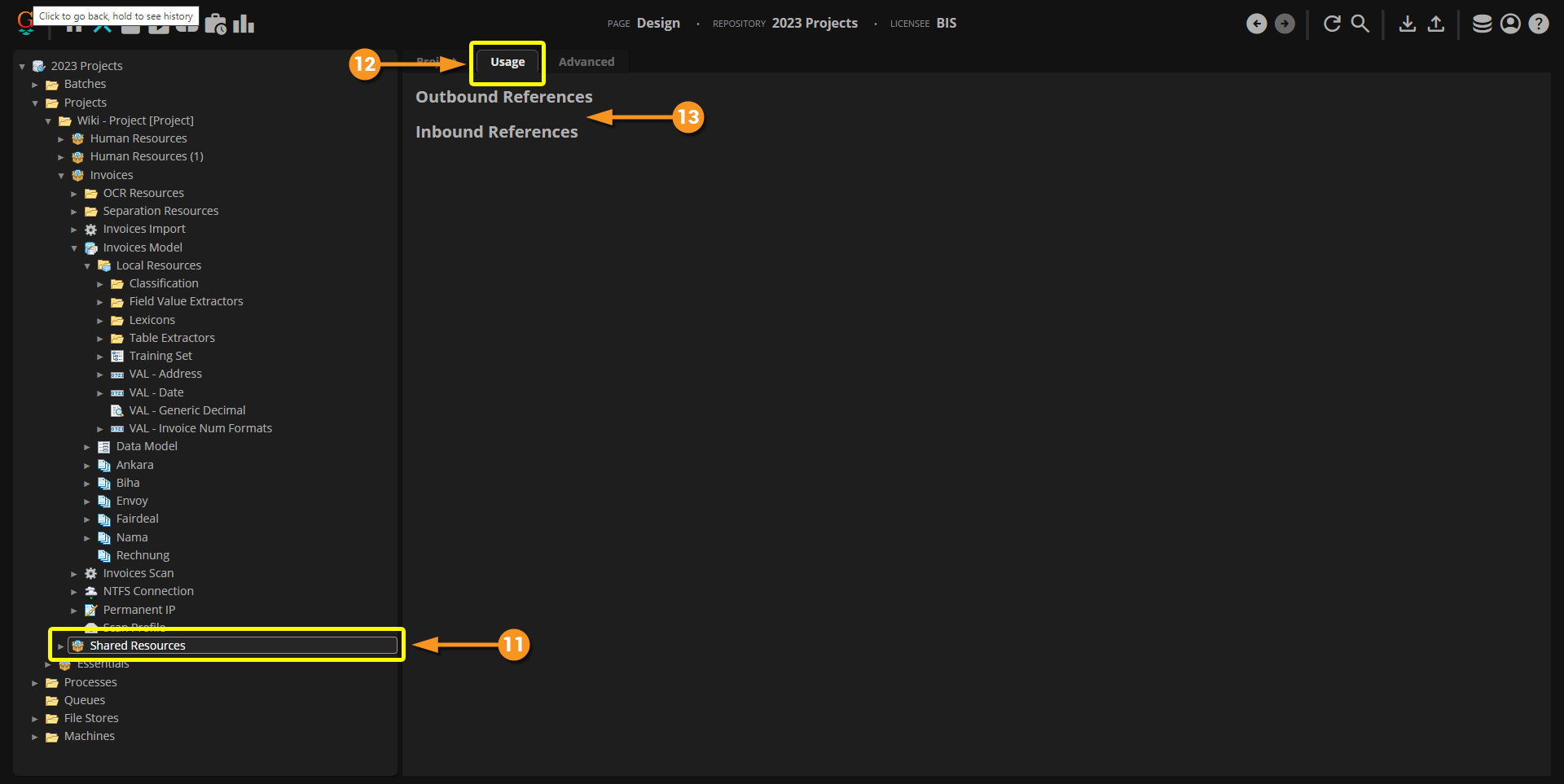Click the VAL - Generic Decimal node icon
This screenshot has width=1564, height=784.
pyautogui.click(x=117, y=411)
